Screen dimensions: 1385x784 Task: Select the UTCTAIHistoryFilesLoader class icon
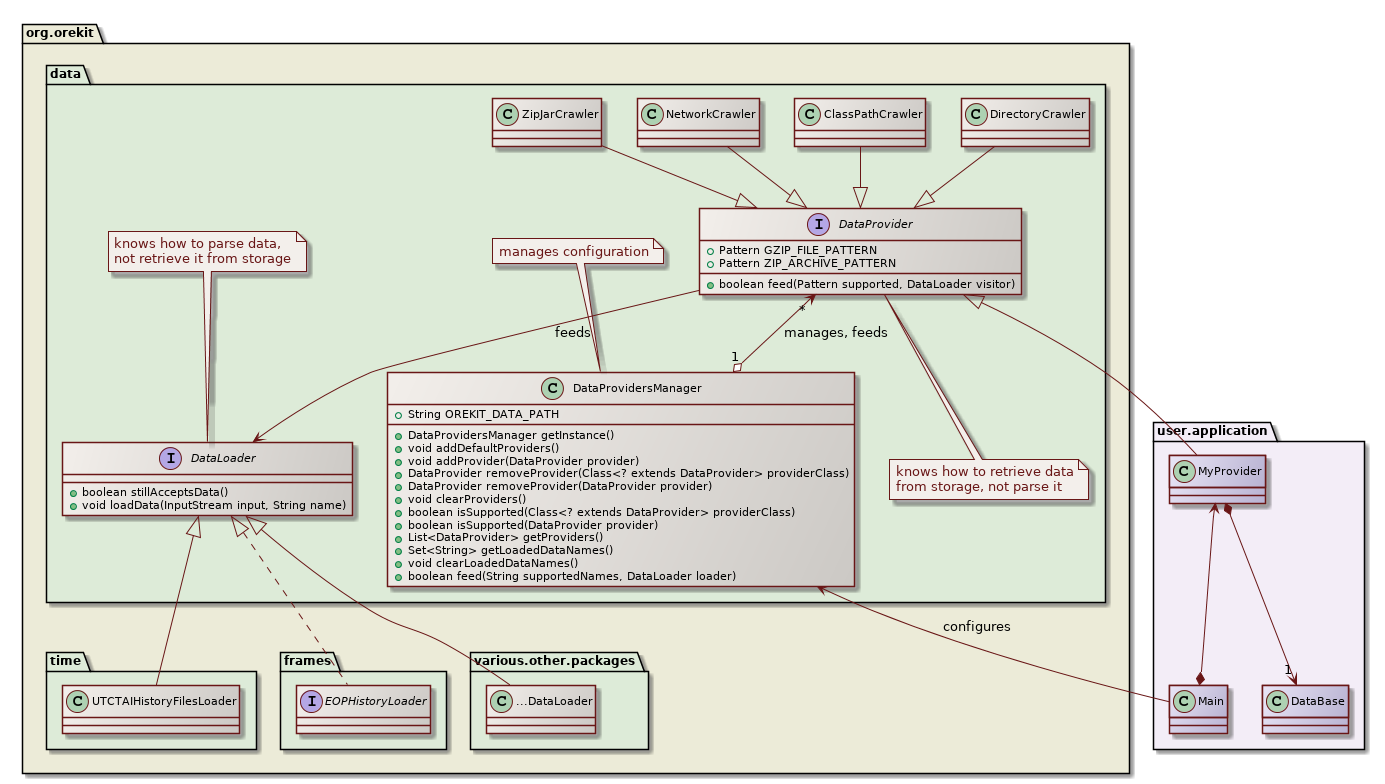(78, 701)
